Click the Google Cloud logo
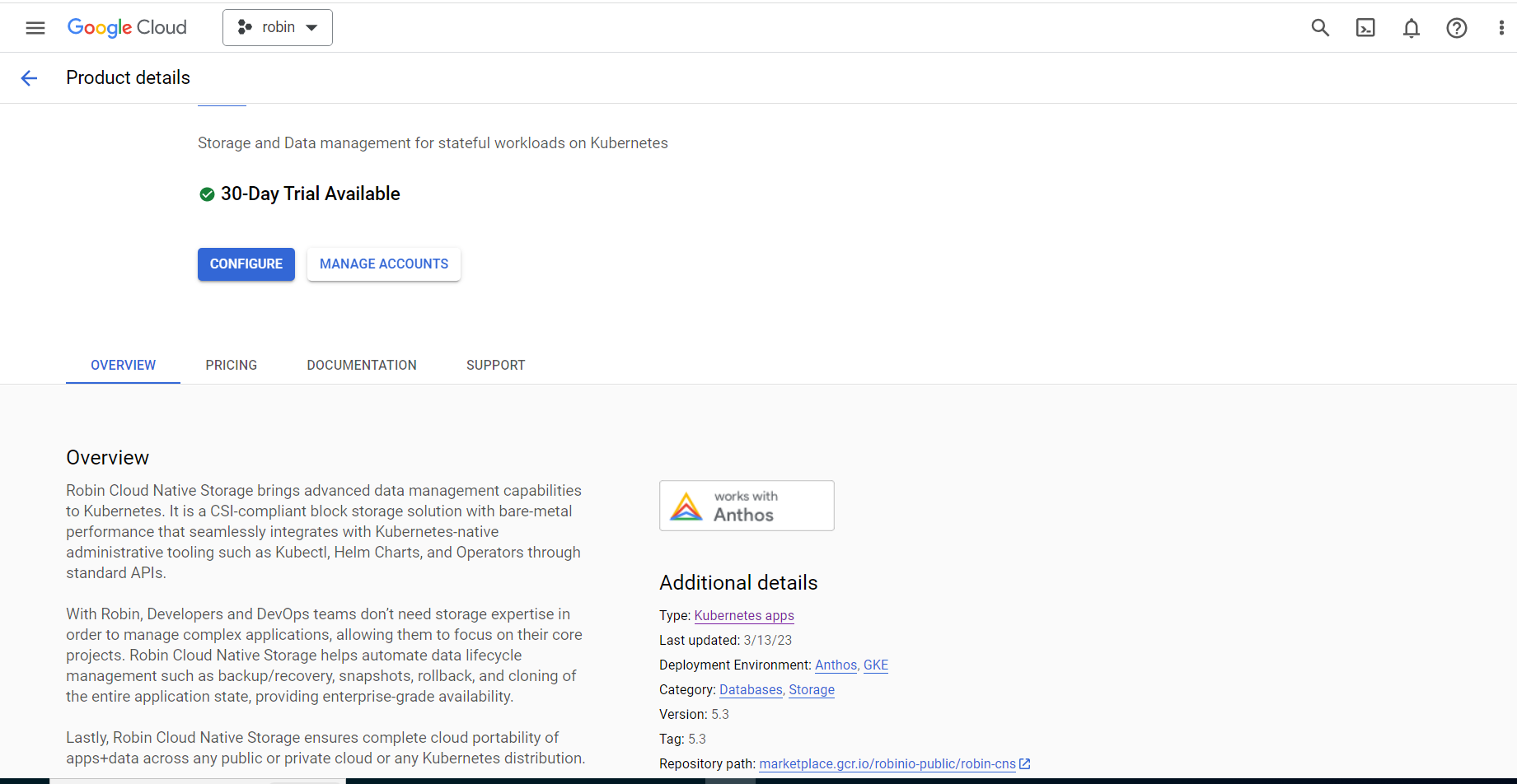Viewport: 1517px width, 784px height. pos(126,27)
